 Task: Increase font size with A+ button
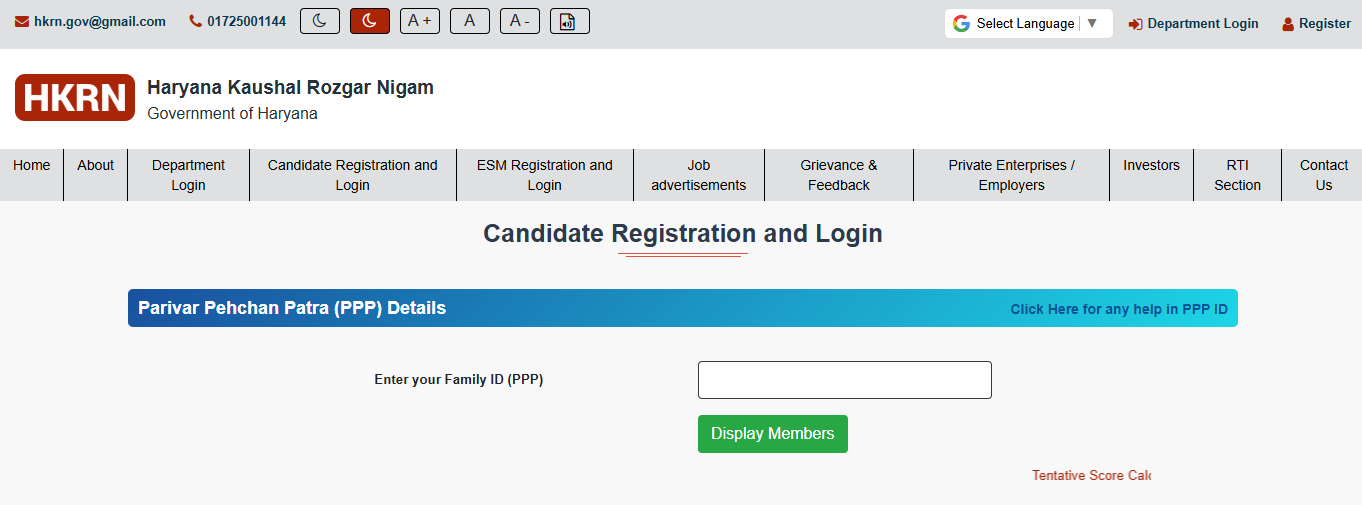420,21
